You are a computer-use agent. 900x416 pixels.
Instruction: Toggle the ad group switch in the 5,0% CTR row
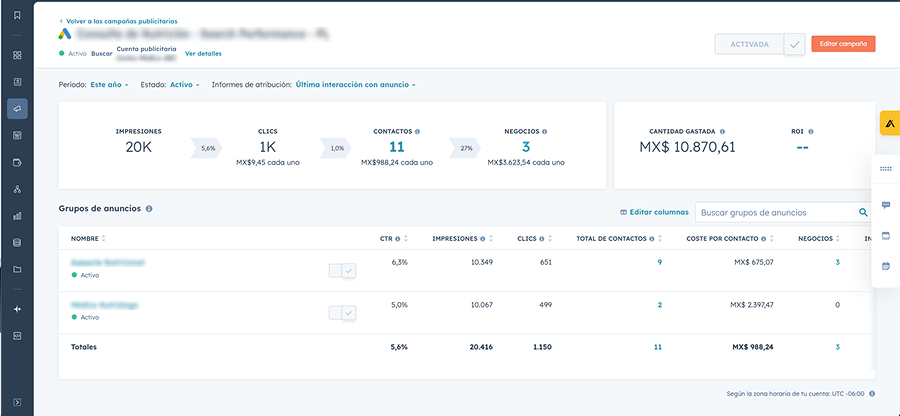[343, 313]
